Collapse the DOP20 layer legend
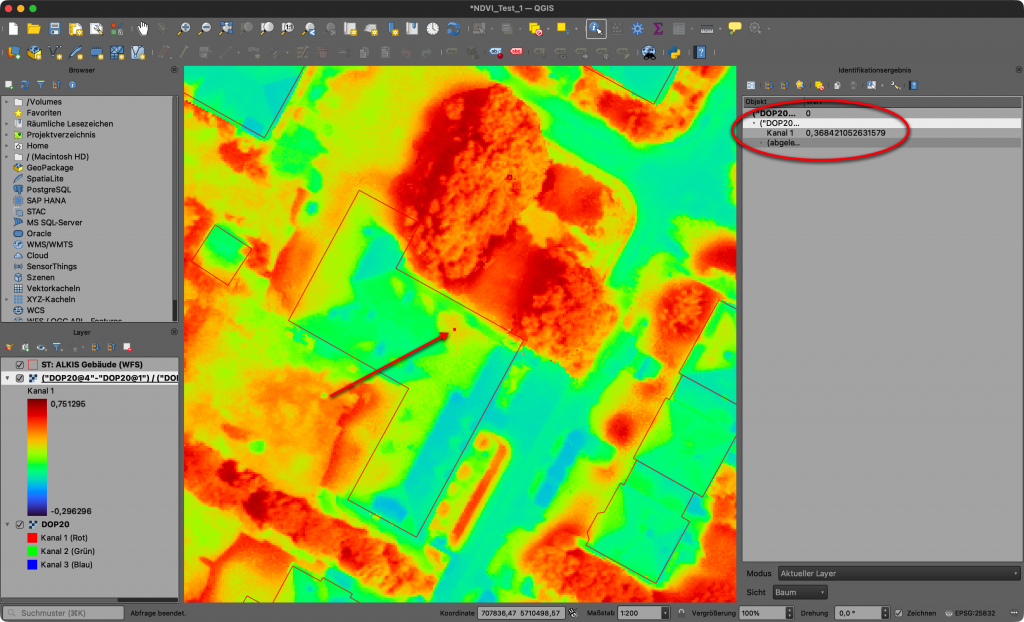Screen dimensions: 1024x622 coord(8,525)
